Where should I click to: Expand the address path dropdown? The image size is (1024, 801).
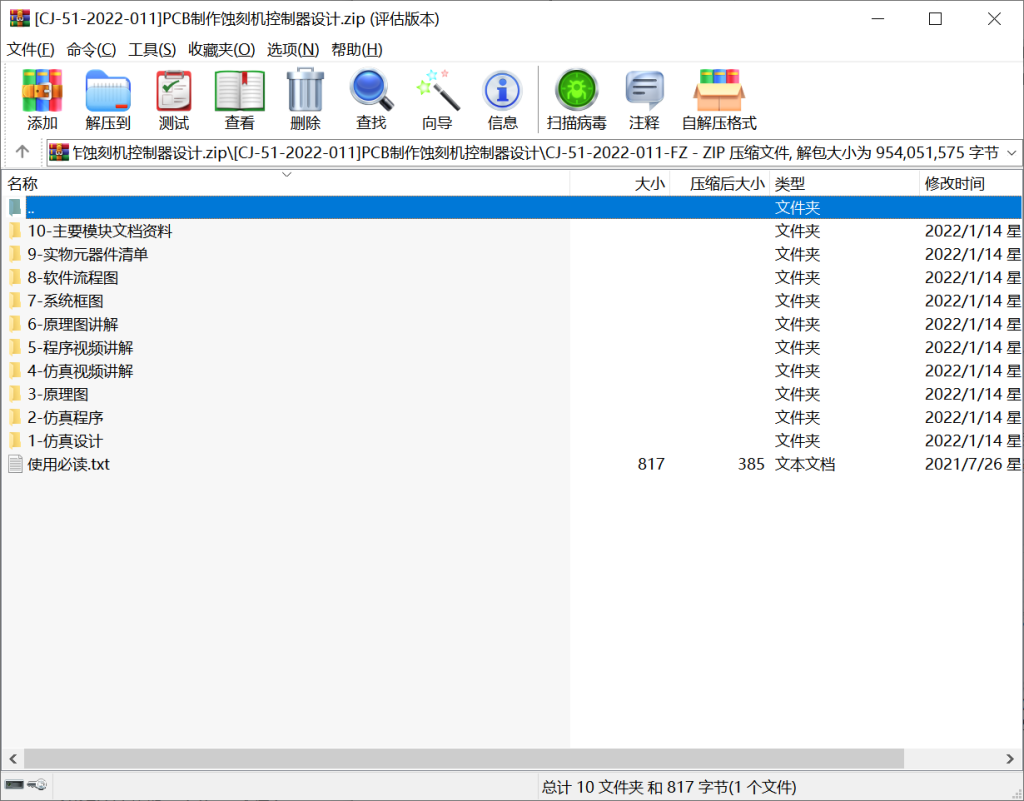1010,153
